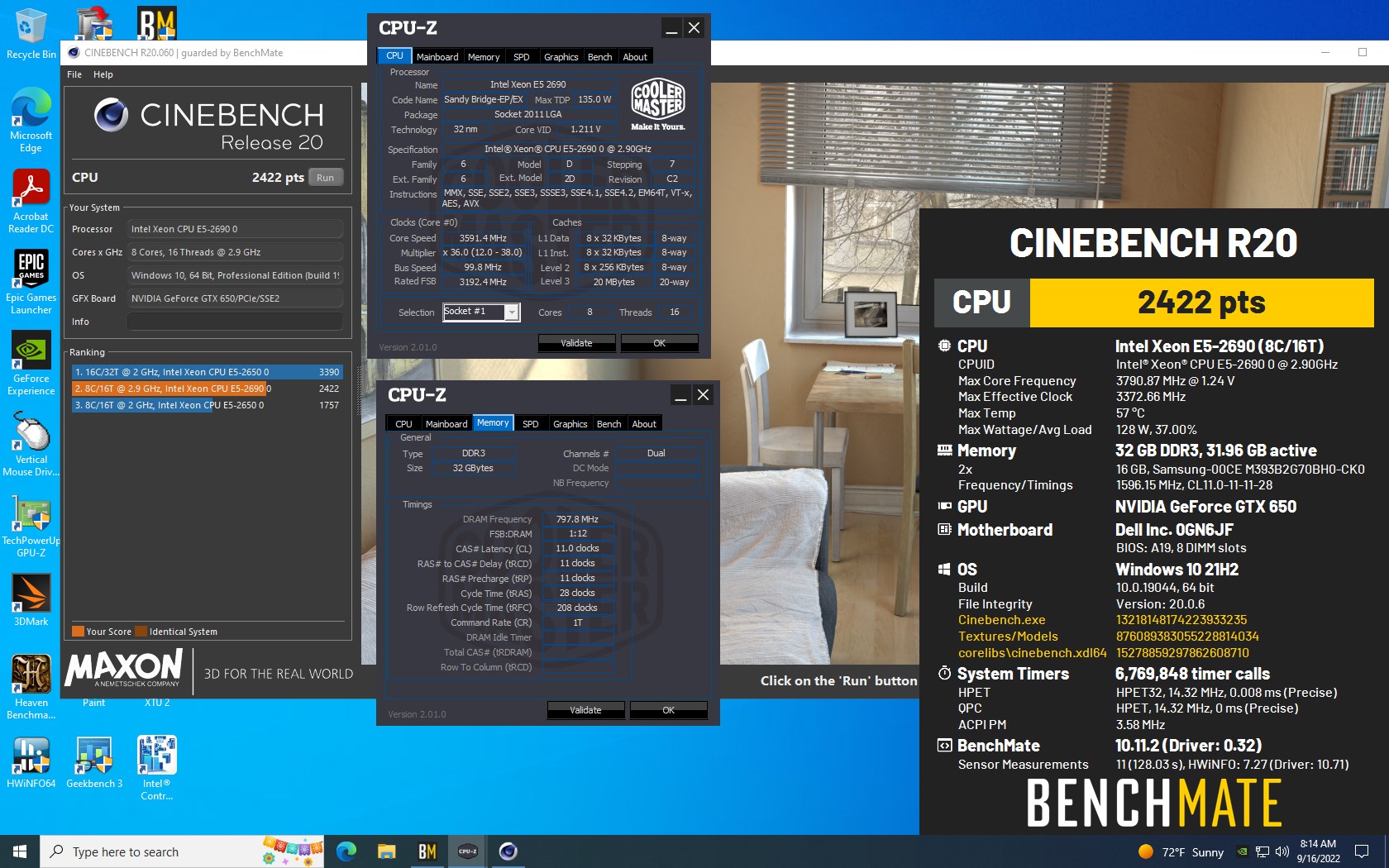This screenshot has width=1389, height=868.
Task: Click the Processor field Intel Xeon E5-2690
Action: coord(235,229)
